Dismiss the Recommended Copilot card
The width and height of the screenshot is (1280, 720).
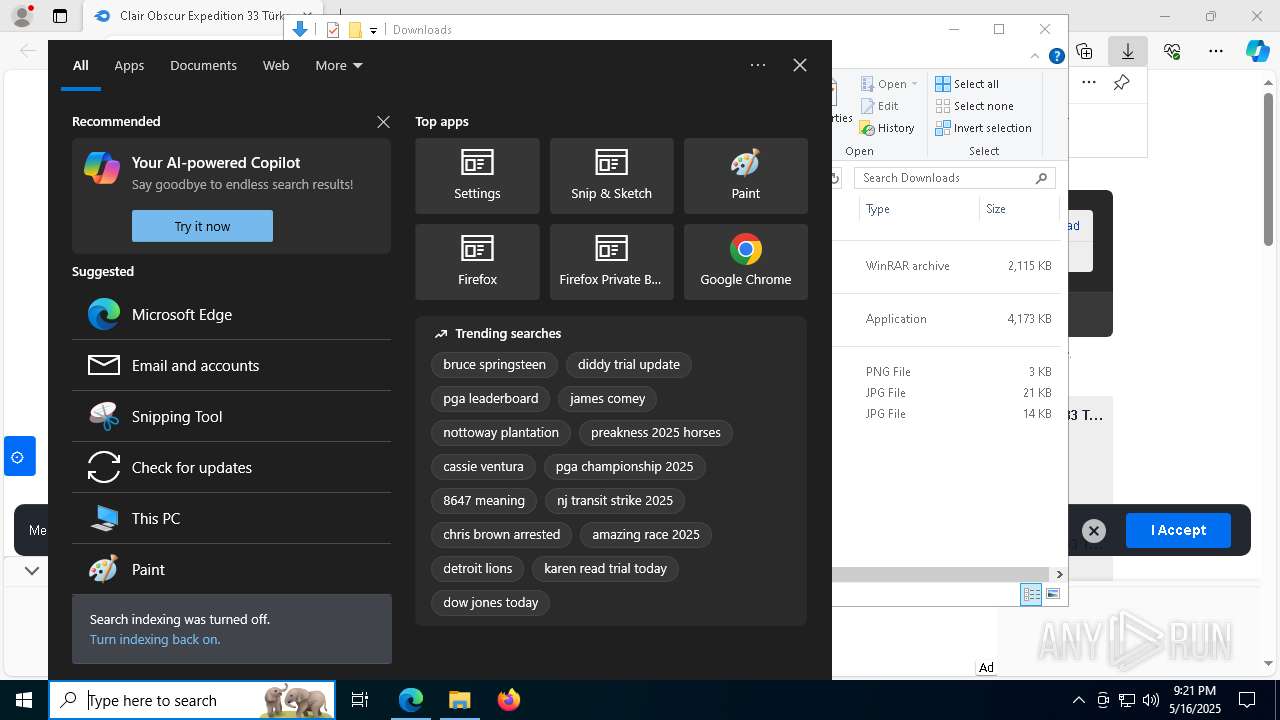(383, 122)
